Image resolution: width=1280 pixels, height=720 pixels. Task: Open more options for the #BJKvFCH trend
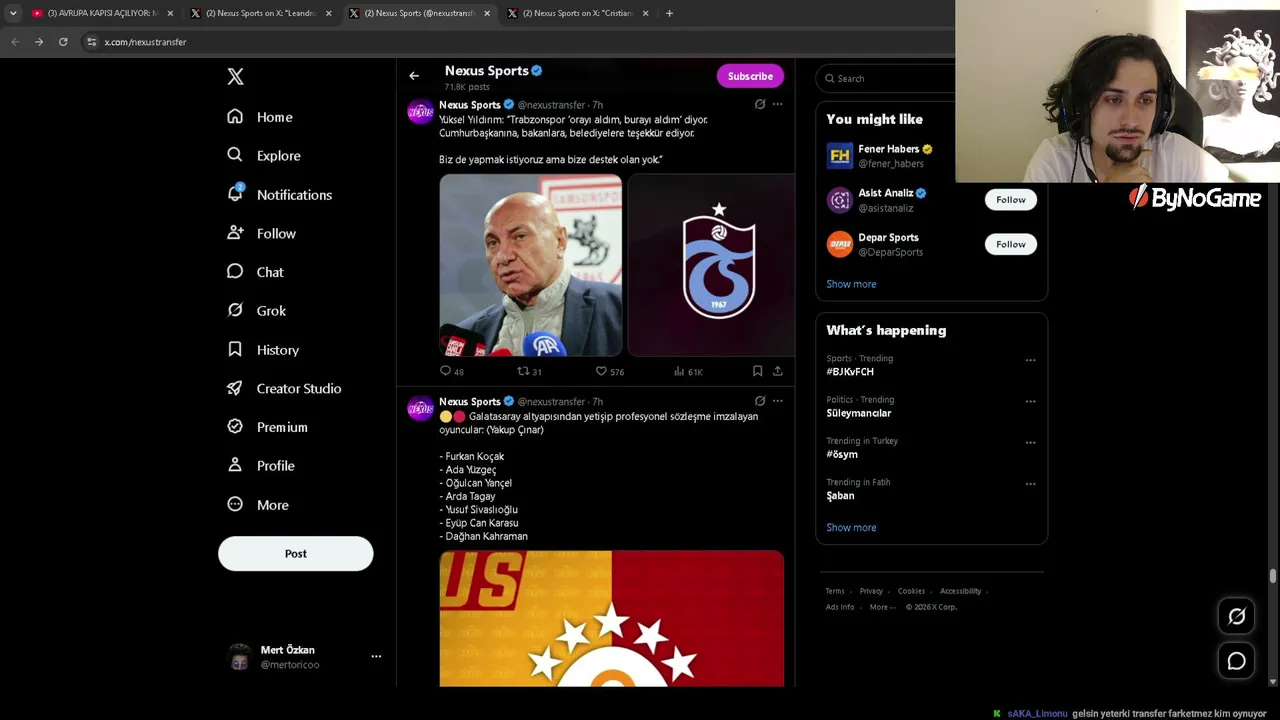1030,360
